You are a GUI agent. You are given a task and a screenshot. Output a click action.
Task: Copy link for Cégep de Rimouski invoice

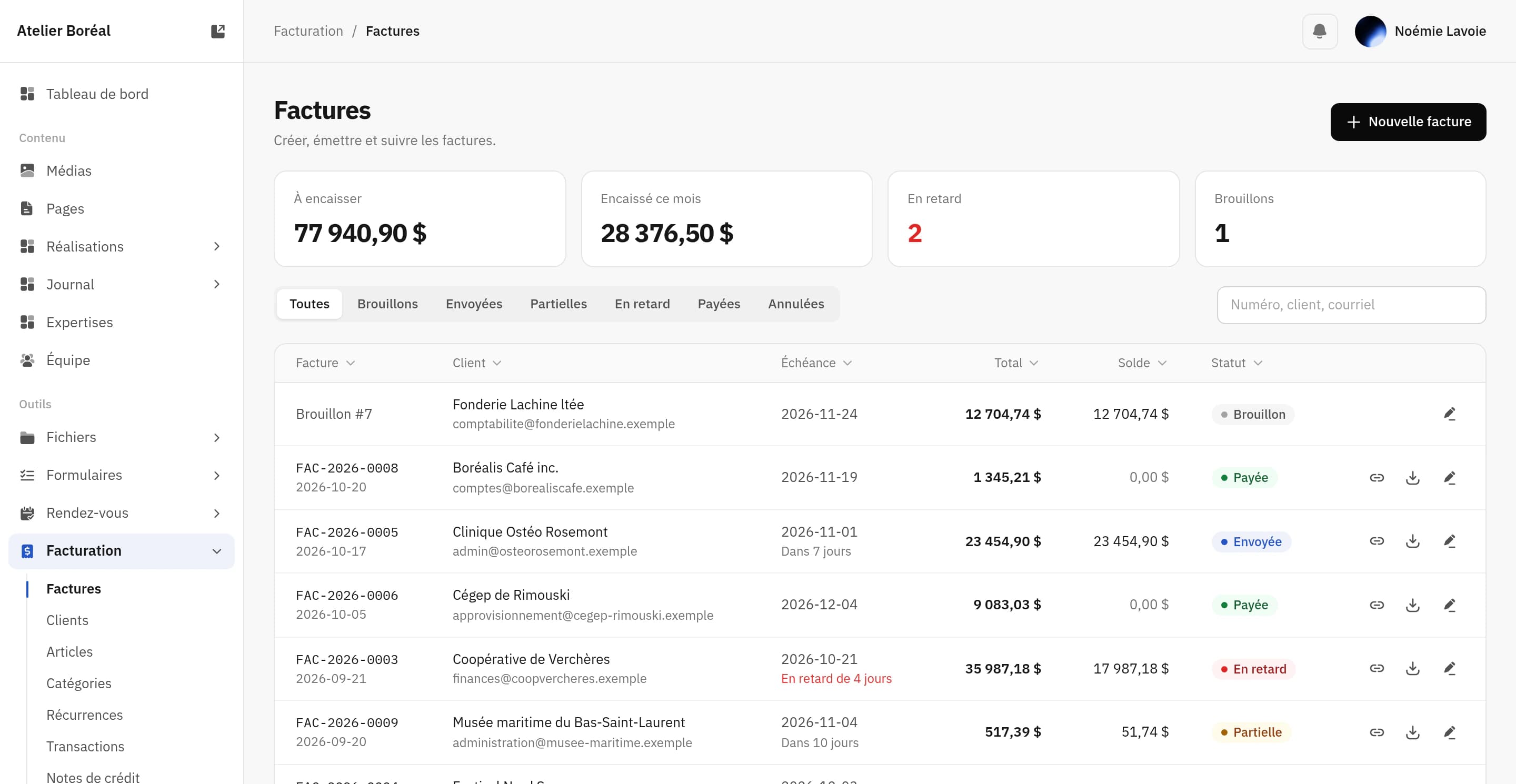click(x=1377, y=605)
